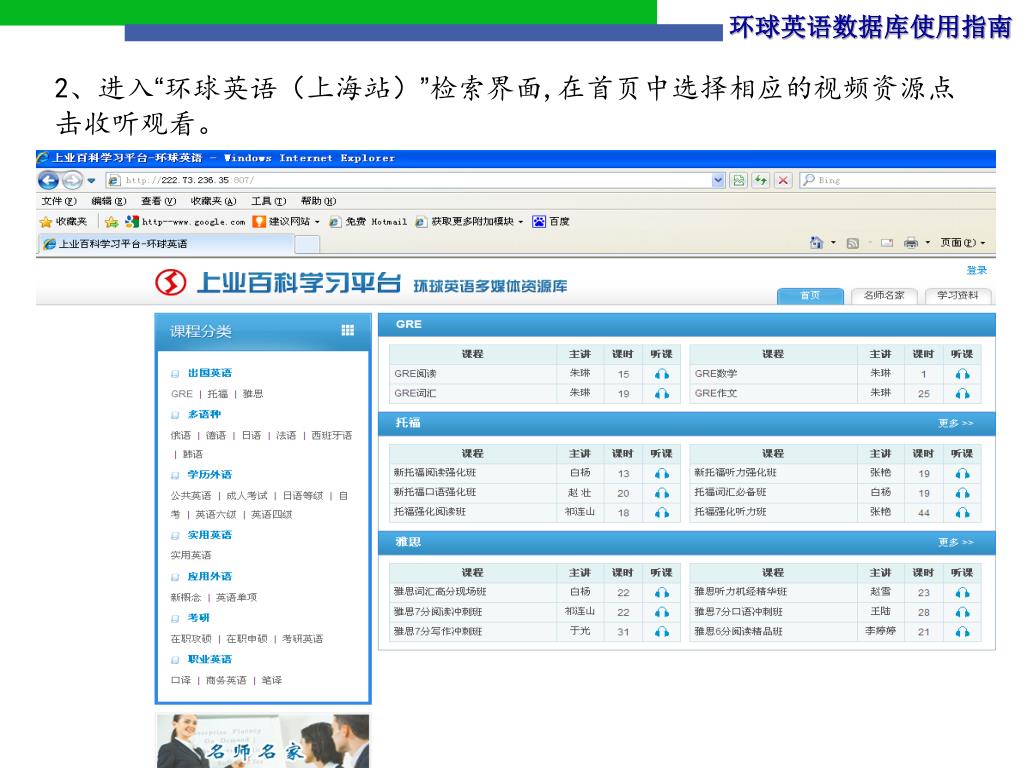The image size is (1024, 768).
Task: Click the 登录 login link
Action: (977, 270)
